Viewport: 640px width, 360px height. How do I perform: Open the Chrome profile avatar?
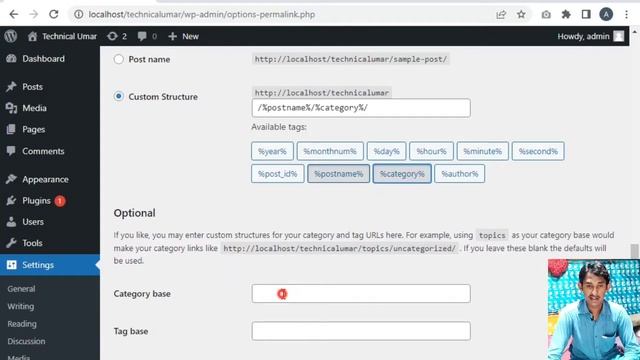pyautogui.click(x=606, y=15)
